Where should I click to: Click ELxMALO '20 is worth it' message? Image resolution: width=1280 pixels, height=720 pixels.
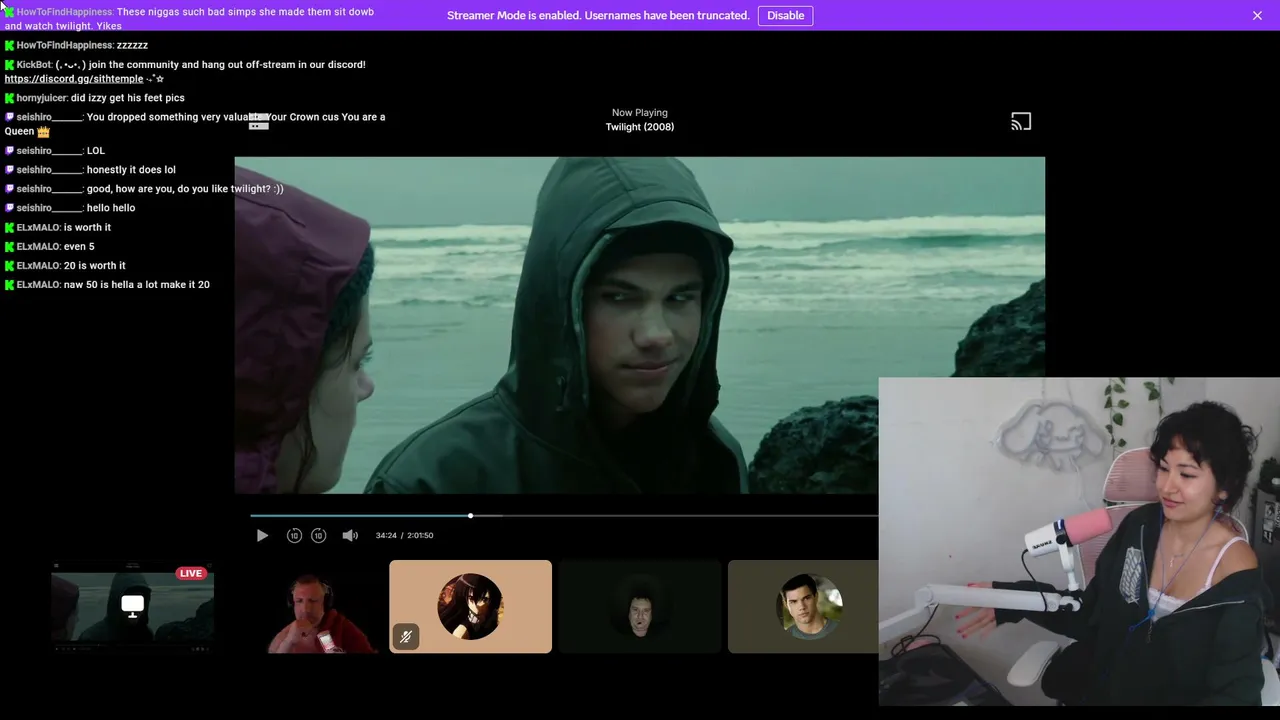[65, 266]
